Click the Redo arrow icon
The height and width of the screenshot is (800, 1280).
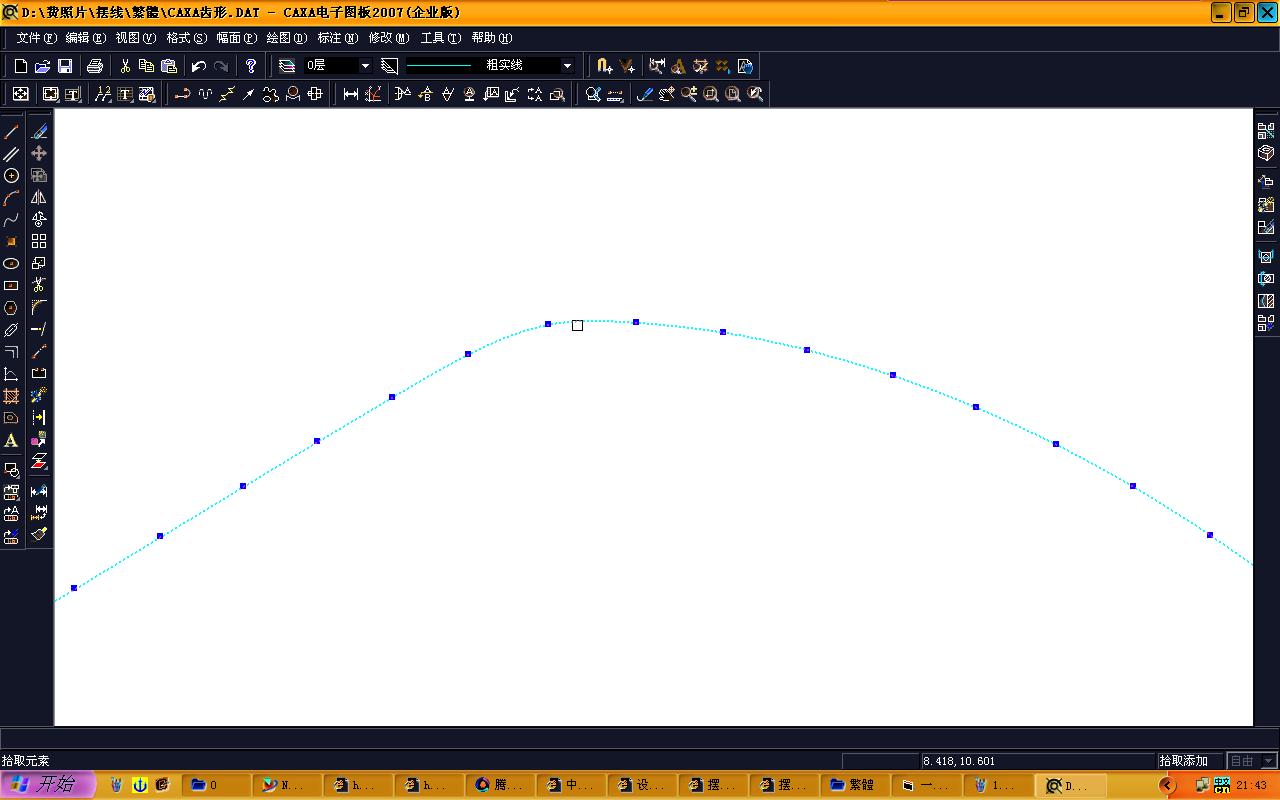point(221,66)
